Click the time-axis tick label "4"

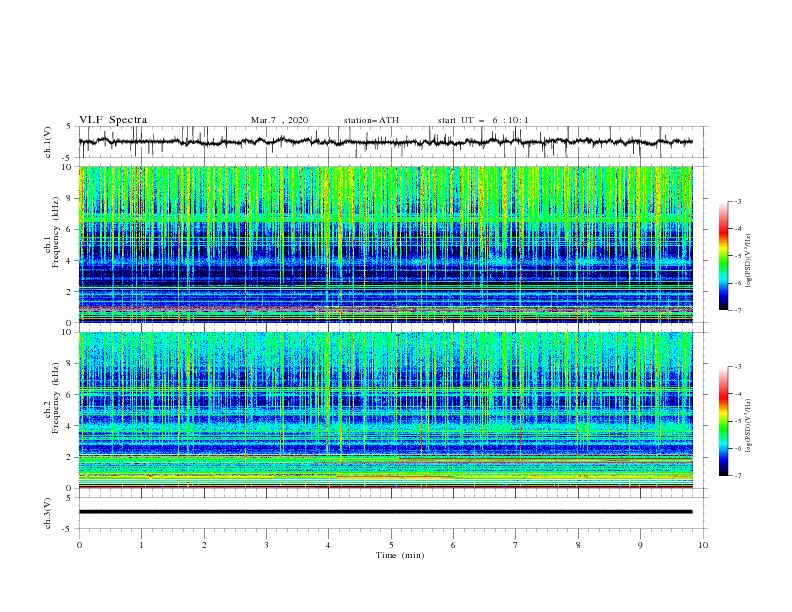[x=329, y=545]
